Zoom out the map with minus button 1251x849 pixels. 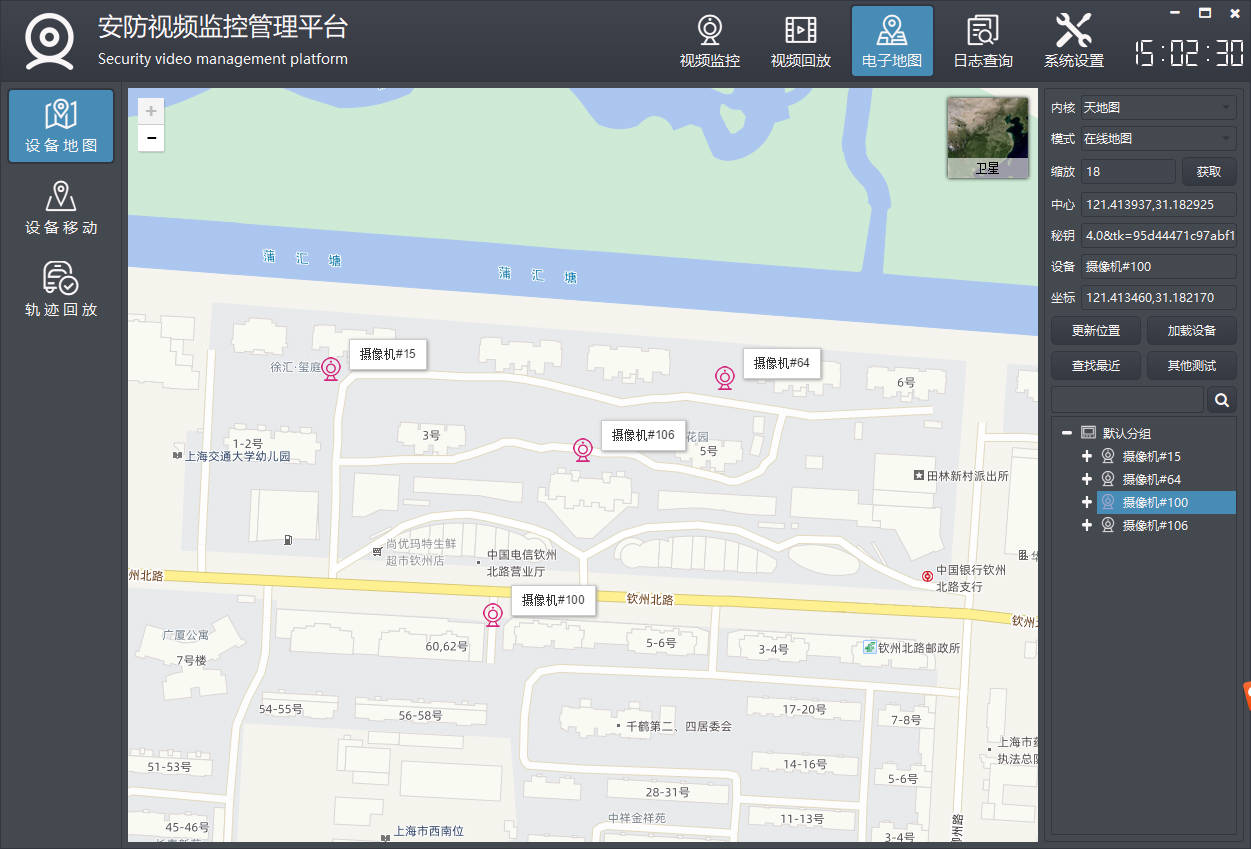pyautogui.click(x=151, y=138)
